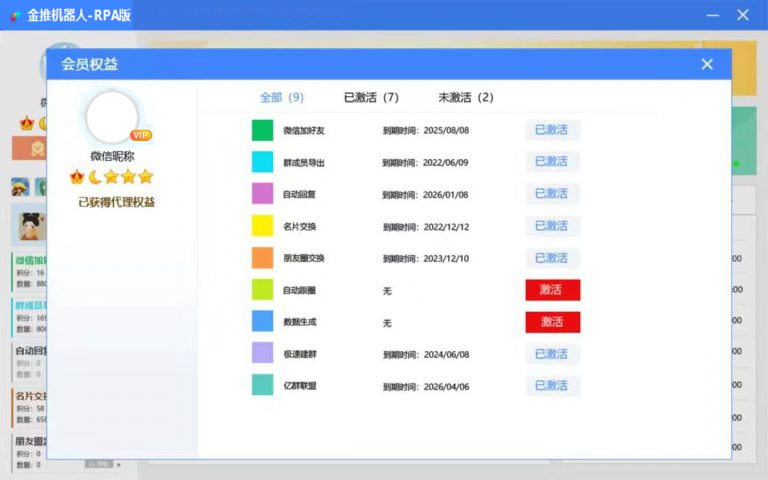Minimize the 金推机器人 main window
This screenshot has width=768, height=480.
coord(713,15)
